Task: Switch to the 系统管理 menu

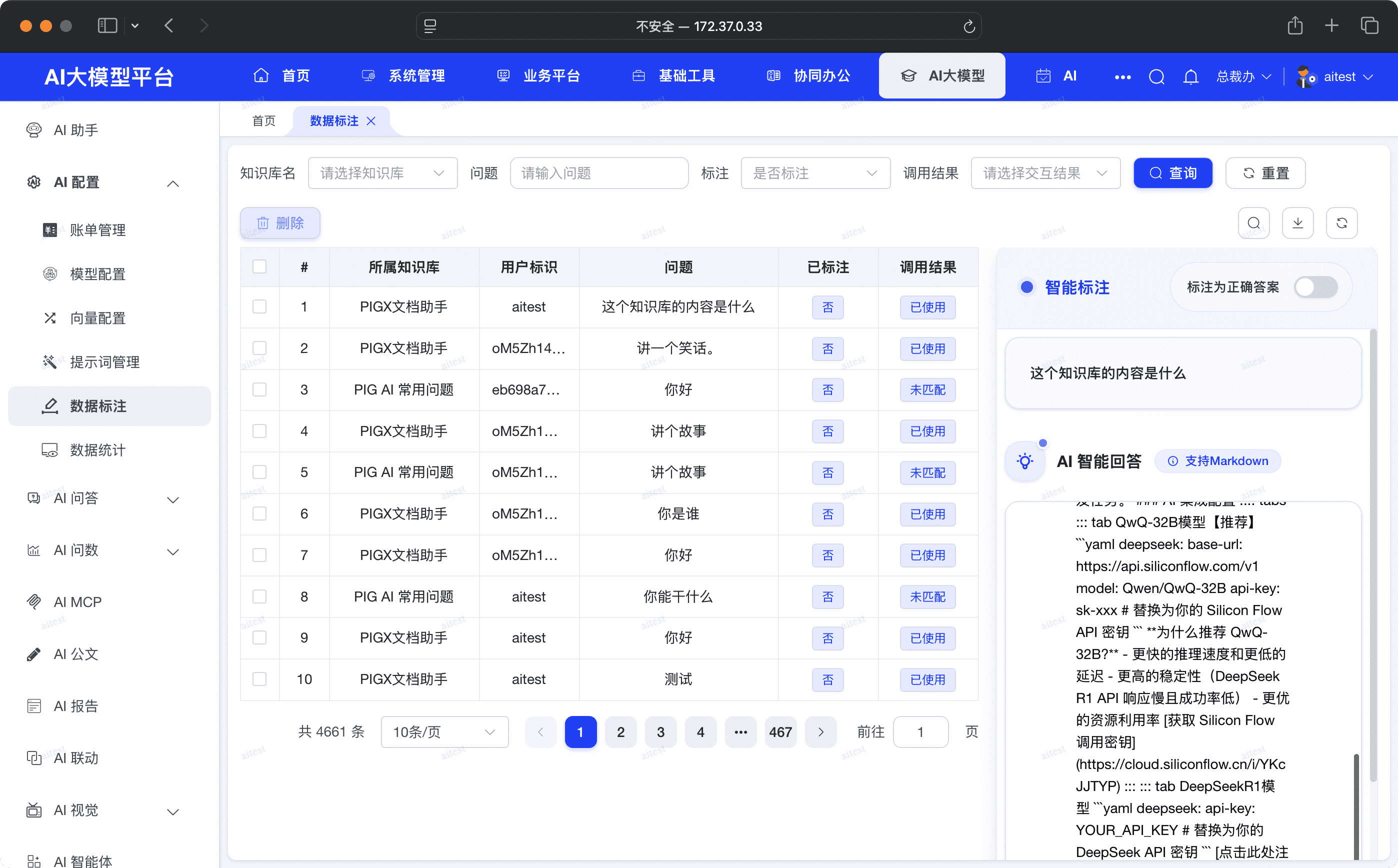Action: [x=416, y=75]
